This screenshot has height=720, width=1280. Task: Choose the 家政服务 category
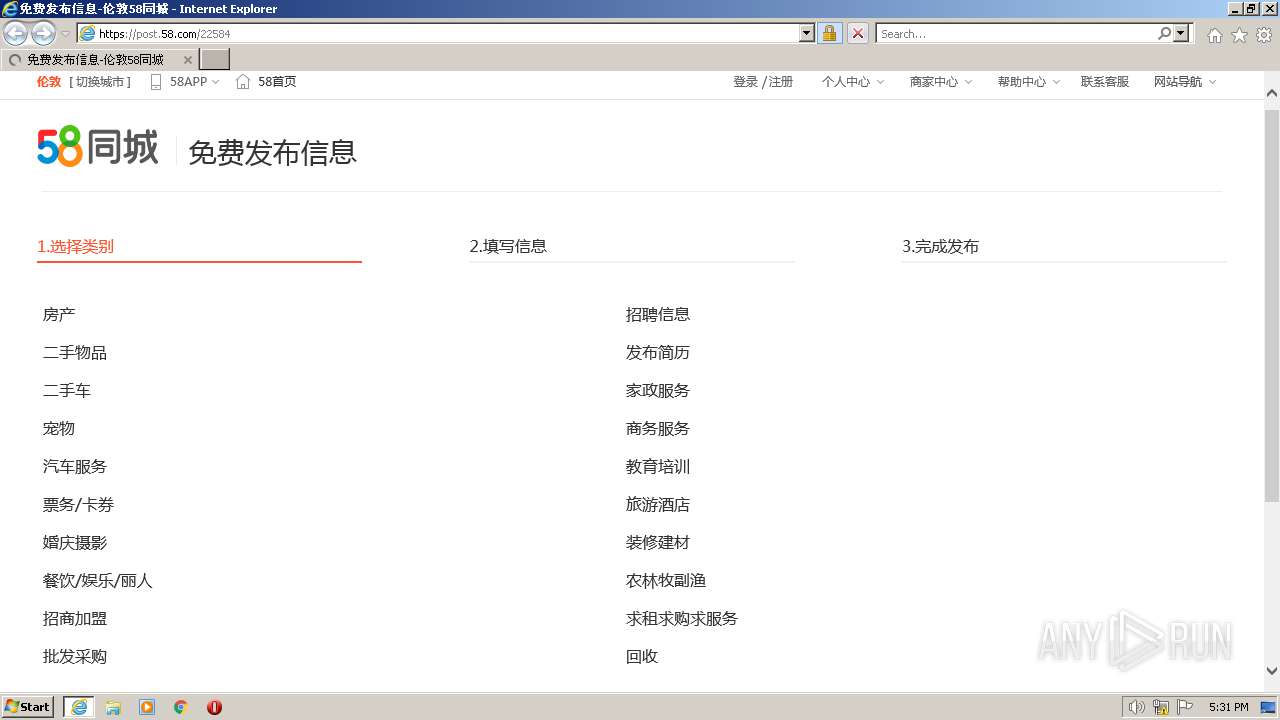click(658, 391)
